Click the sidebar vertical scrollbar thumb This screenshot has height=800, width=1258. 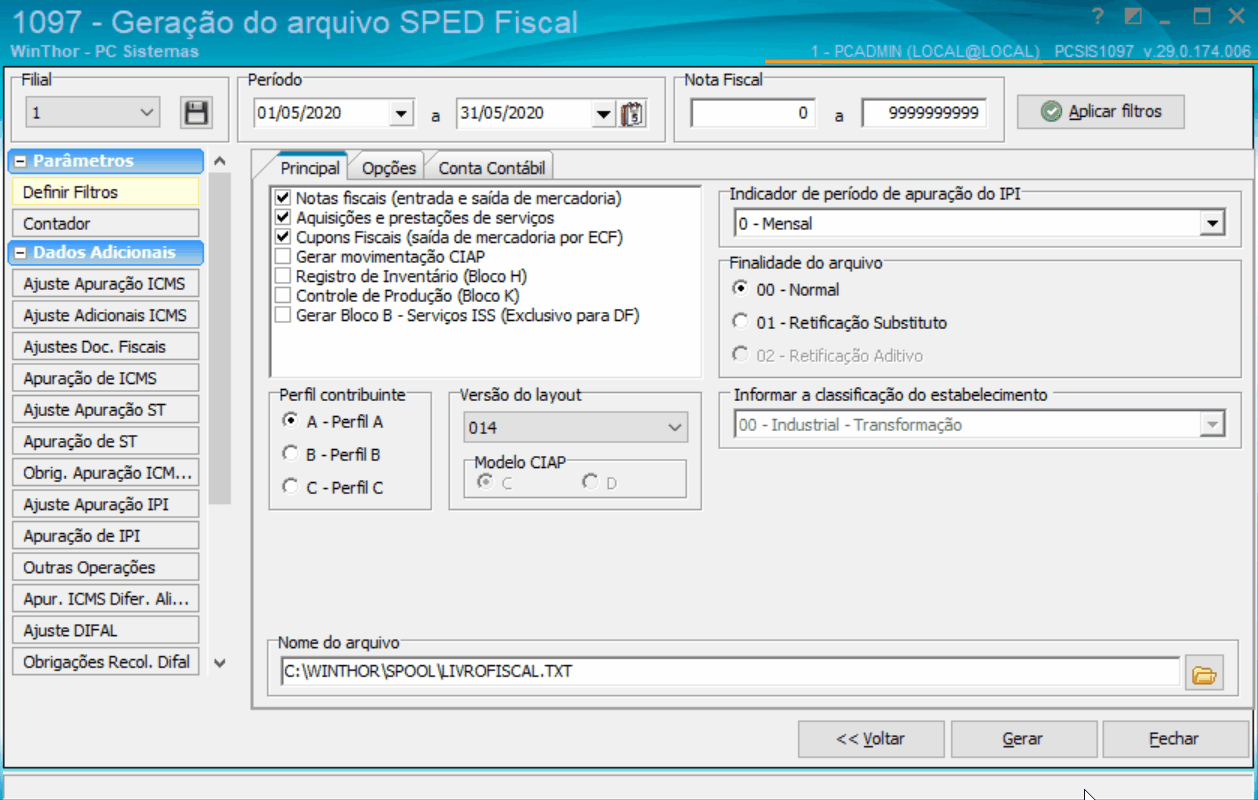[x=220, y=338]
